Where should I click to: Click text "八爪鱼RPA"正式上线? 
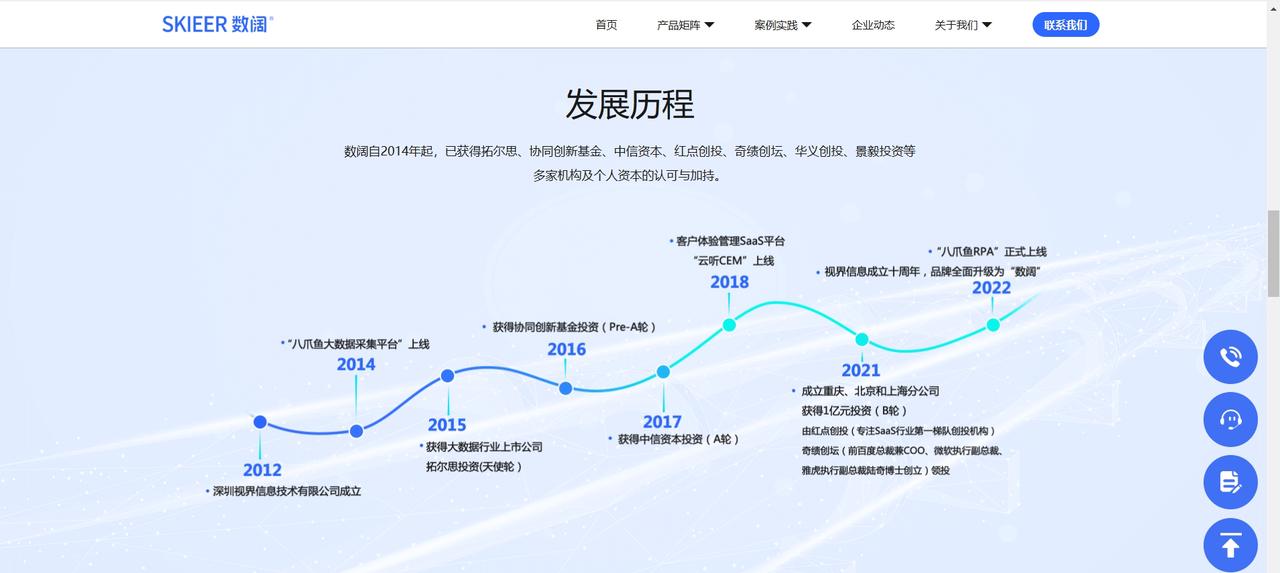(992, 252)
